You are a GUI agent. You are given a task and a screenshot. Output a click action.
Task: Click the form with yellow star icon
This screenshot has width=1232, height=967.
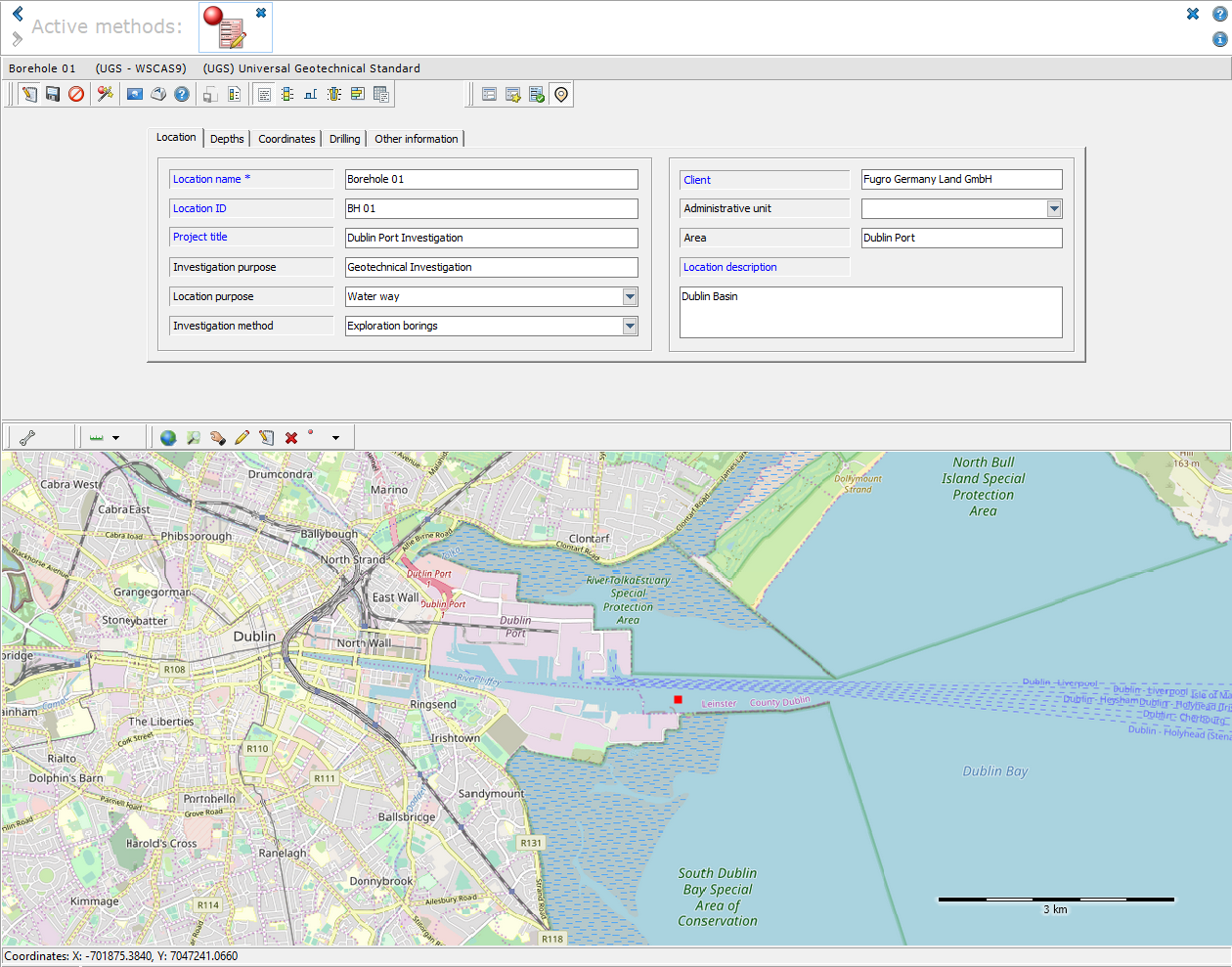tap(513, 94)
